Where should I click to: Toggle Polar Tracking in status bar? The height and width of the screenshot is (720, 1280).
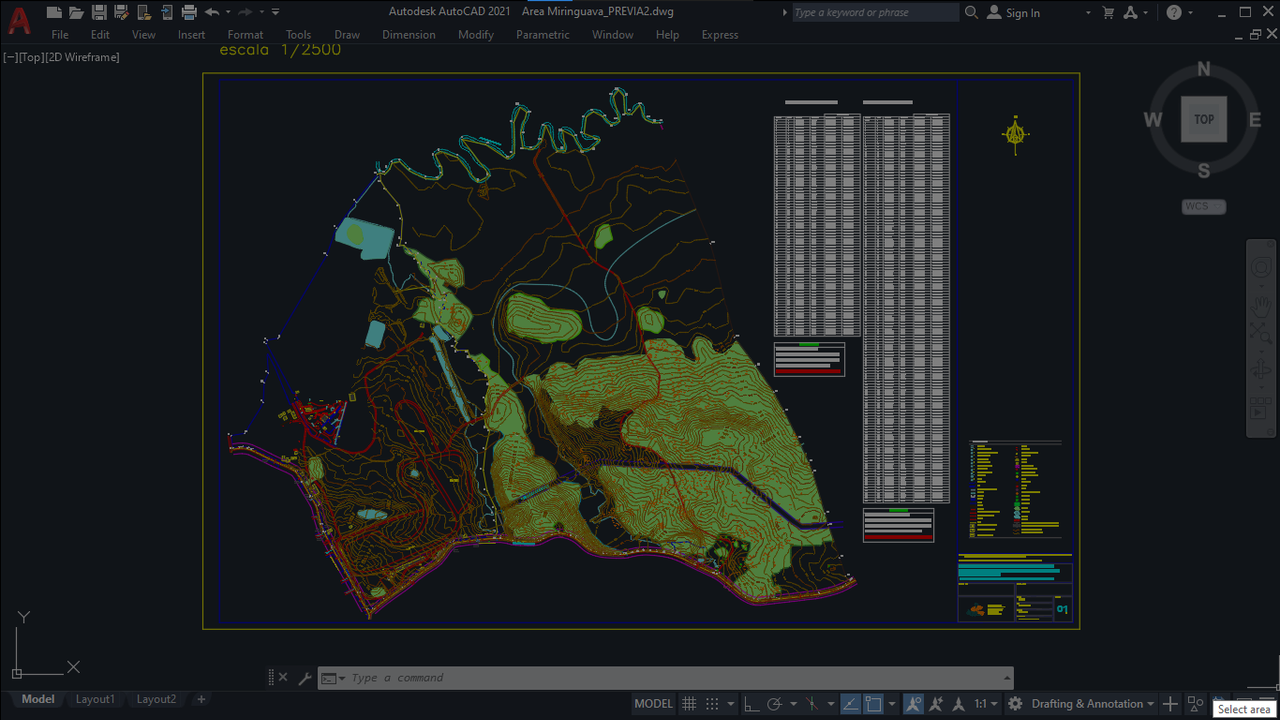(x=775, y=704)
